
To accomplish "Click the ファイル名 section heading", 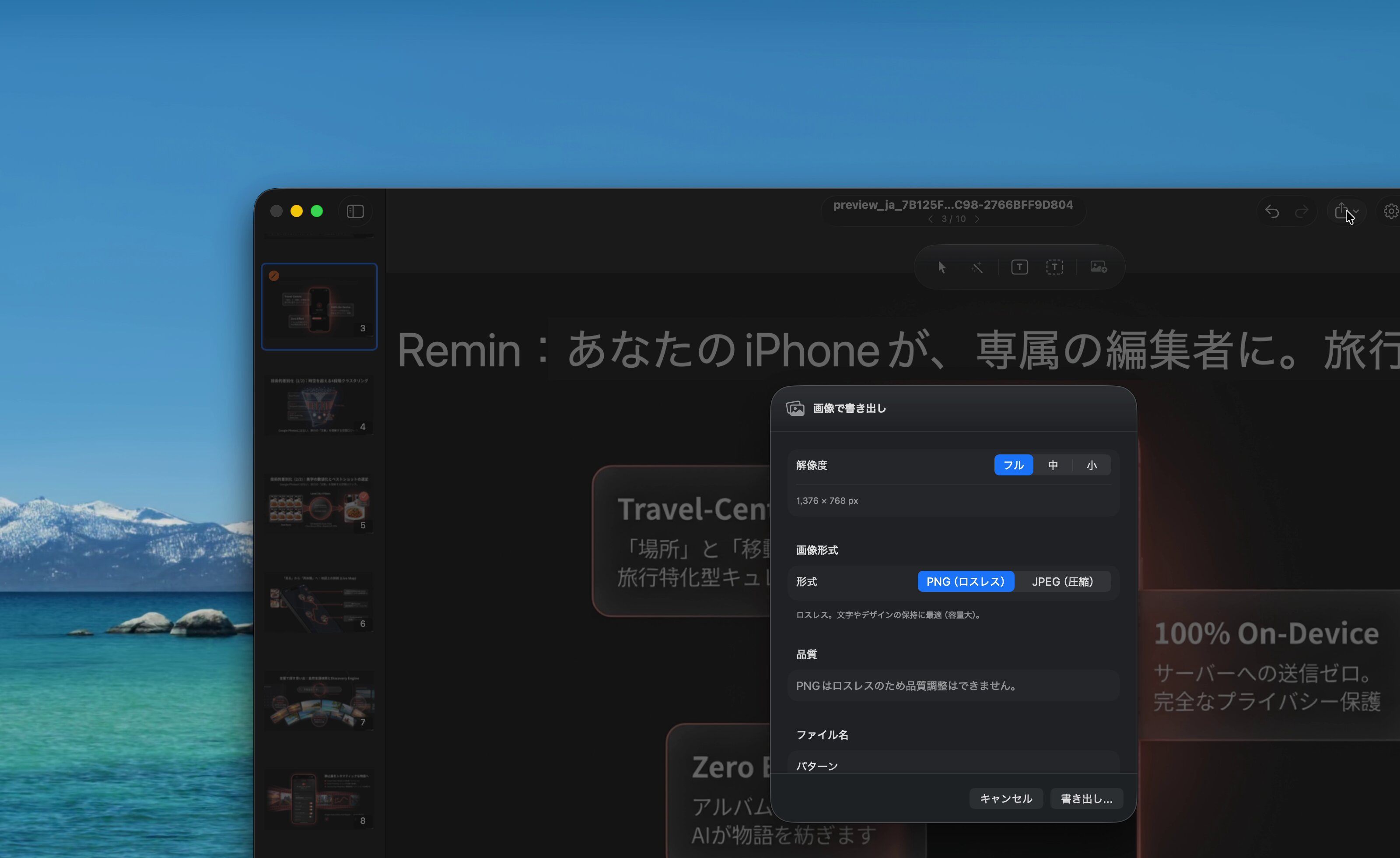I will (822, 735).
